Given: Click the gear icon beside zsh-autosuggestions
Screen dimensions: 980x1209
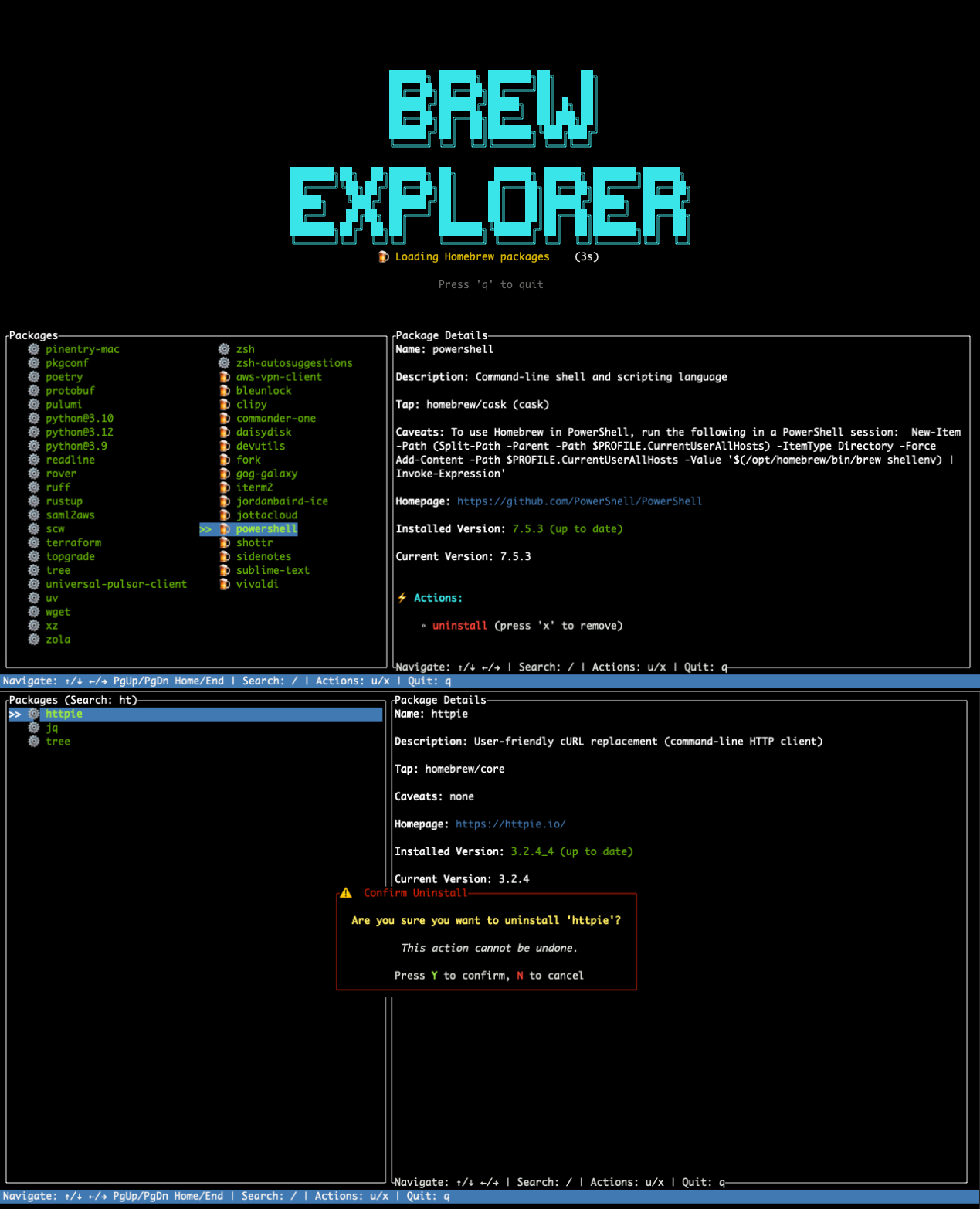Looking at the screenshot, I should pyautogui.click(x=225, y=363).
